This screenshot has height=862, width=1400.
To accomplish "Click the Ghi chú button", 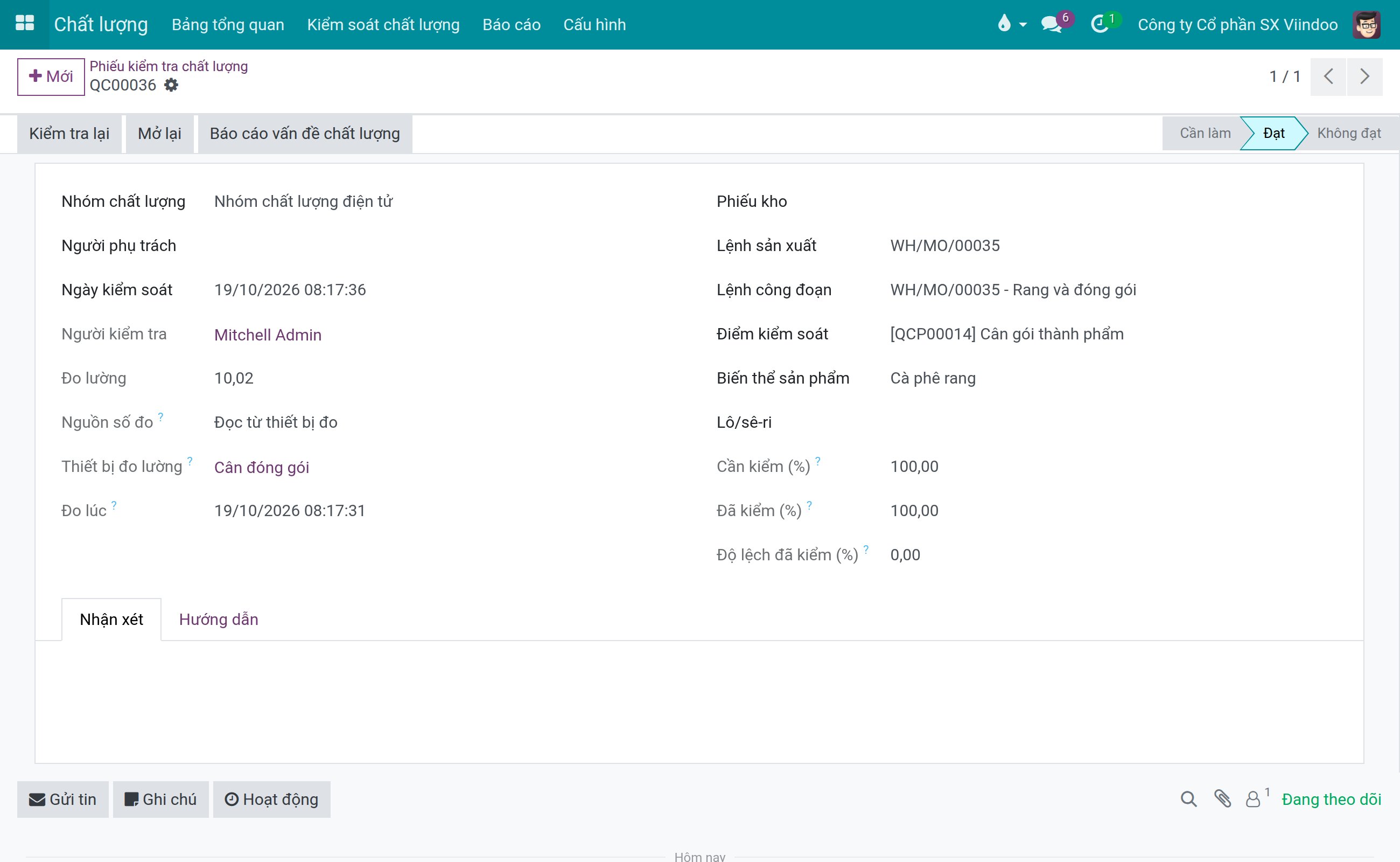I will tap(160, 800).
